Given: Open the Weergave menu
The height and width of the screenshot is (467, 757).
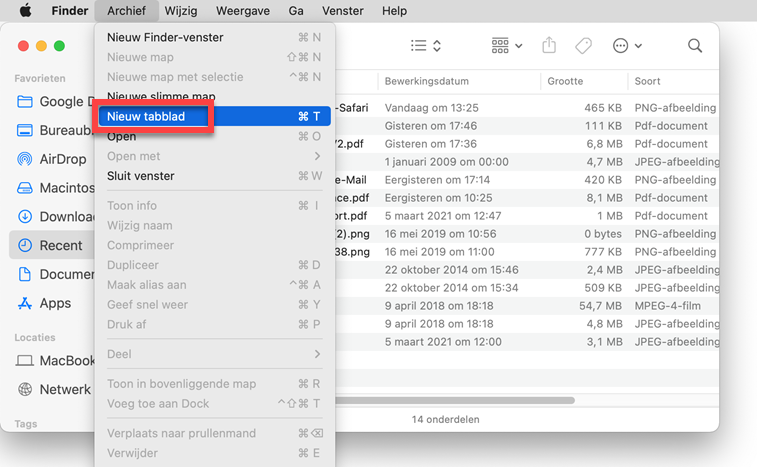Looking at the screenshot, I should click(x=243, y=11).
